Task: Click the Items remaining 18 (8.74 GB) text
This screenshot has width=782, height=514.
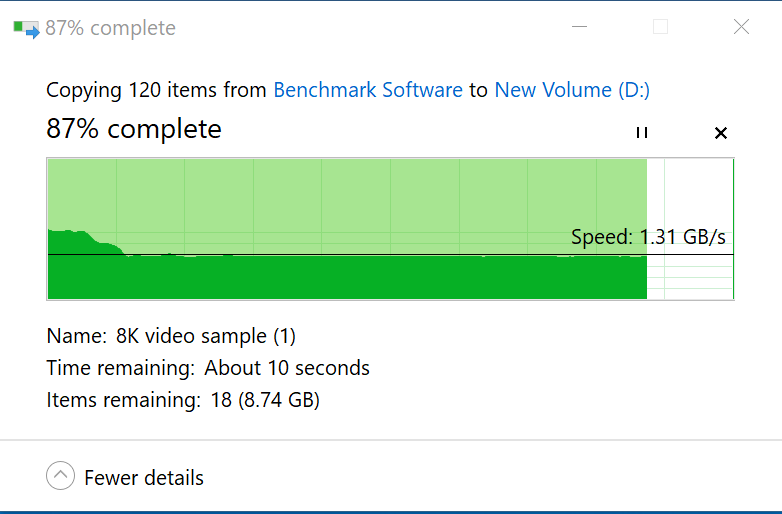Action: pyautogui.click(x=183, y=400)
